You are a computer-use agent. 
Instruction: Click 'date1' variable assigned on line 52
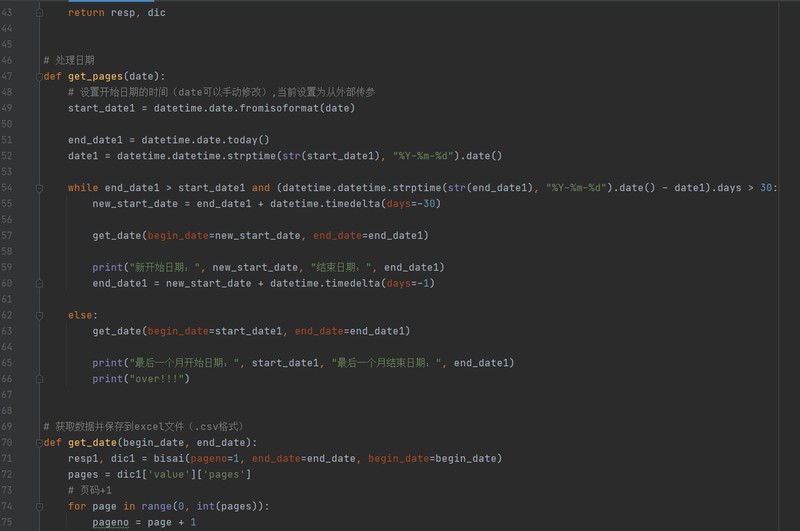tap(83, 156)
